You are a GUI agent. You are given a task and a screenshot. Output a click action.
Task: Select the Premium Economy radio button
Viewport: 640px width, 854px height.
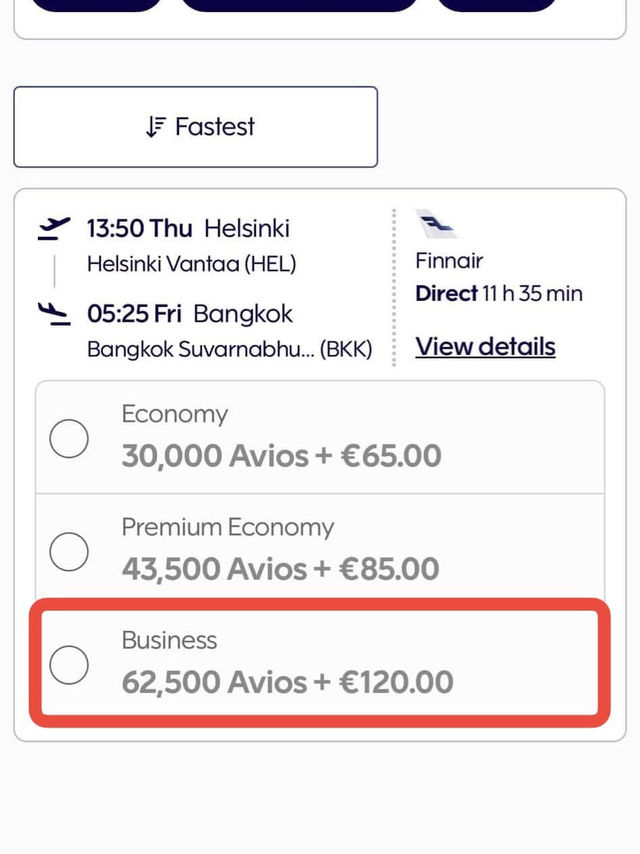(69, 552)
